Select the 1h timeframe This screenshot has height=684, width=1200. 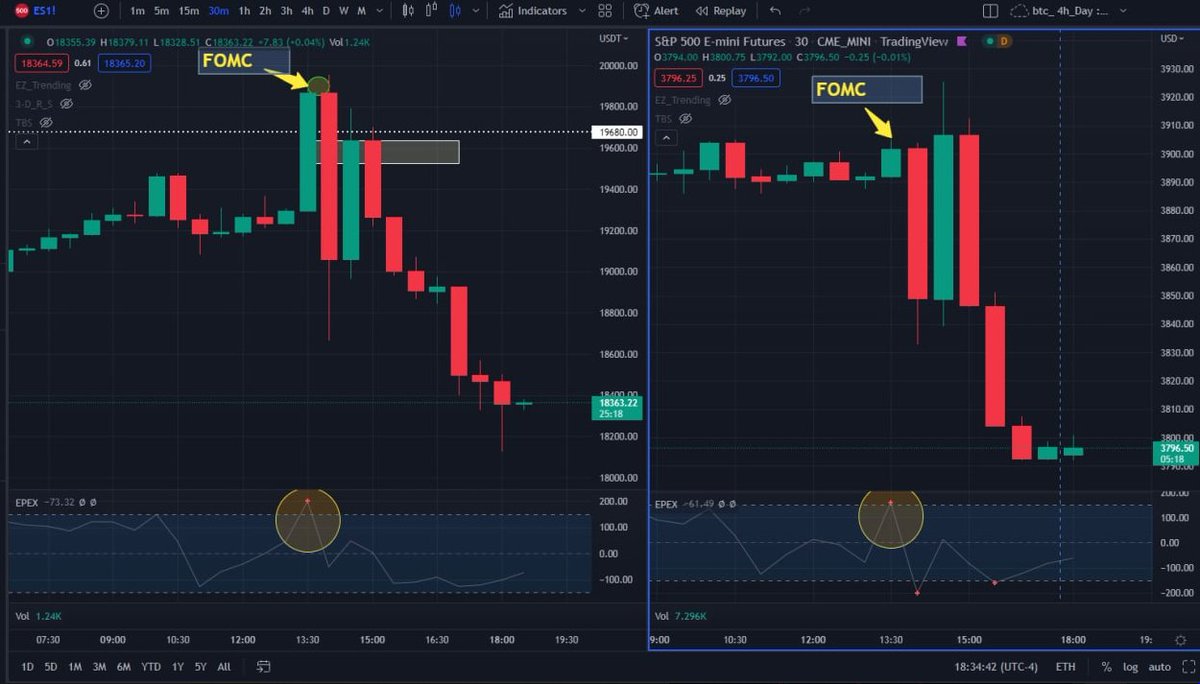click(x=244, y=11)
